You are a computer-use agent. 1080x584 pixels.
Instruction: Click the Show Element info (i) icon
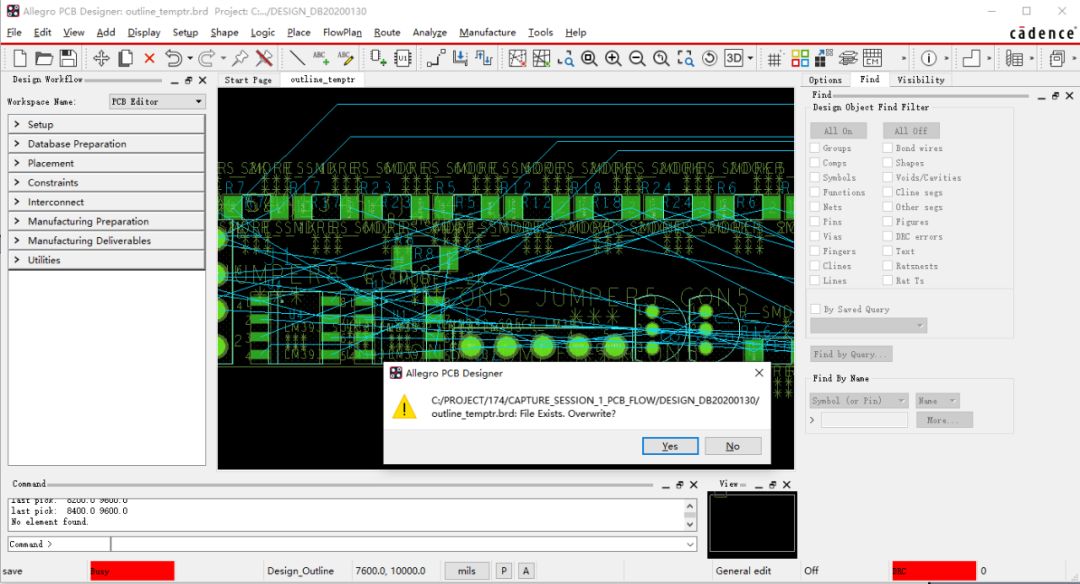click(x=928, y=59)
